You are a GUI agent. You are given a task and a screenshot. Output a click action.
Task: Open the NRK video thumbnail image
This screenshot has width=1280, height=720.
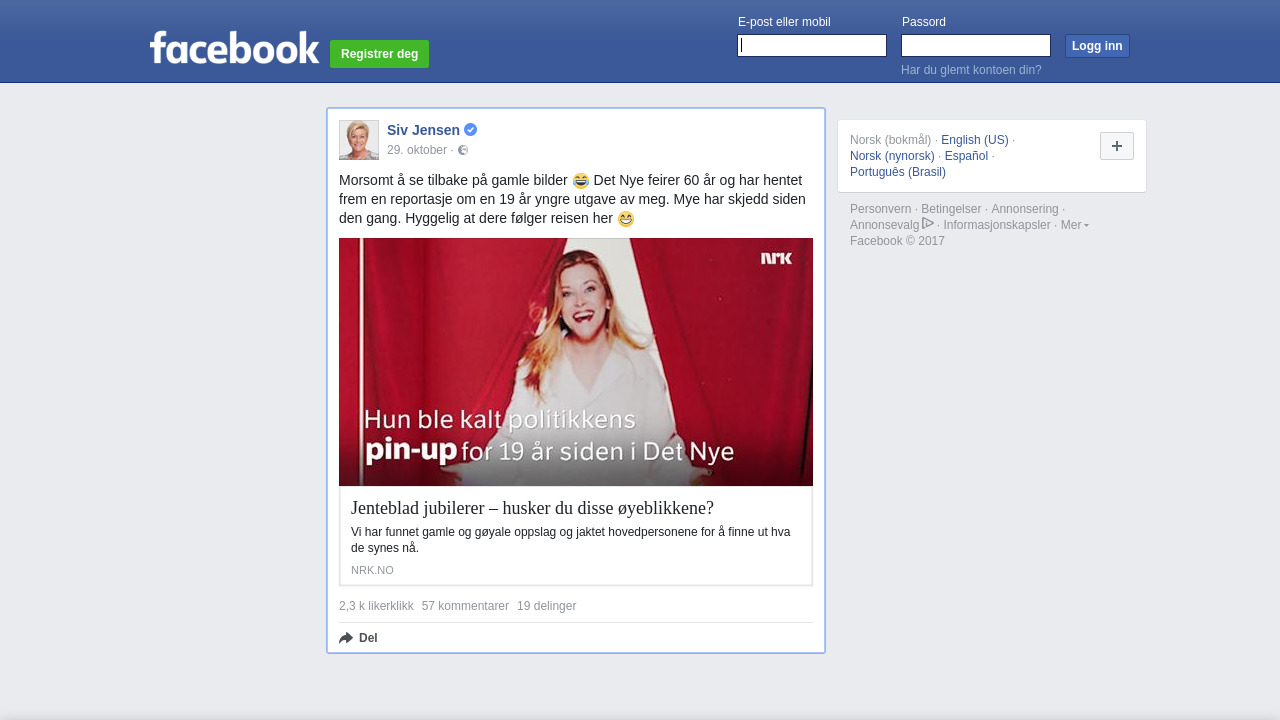tap(576, 362)
